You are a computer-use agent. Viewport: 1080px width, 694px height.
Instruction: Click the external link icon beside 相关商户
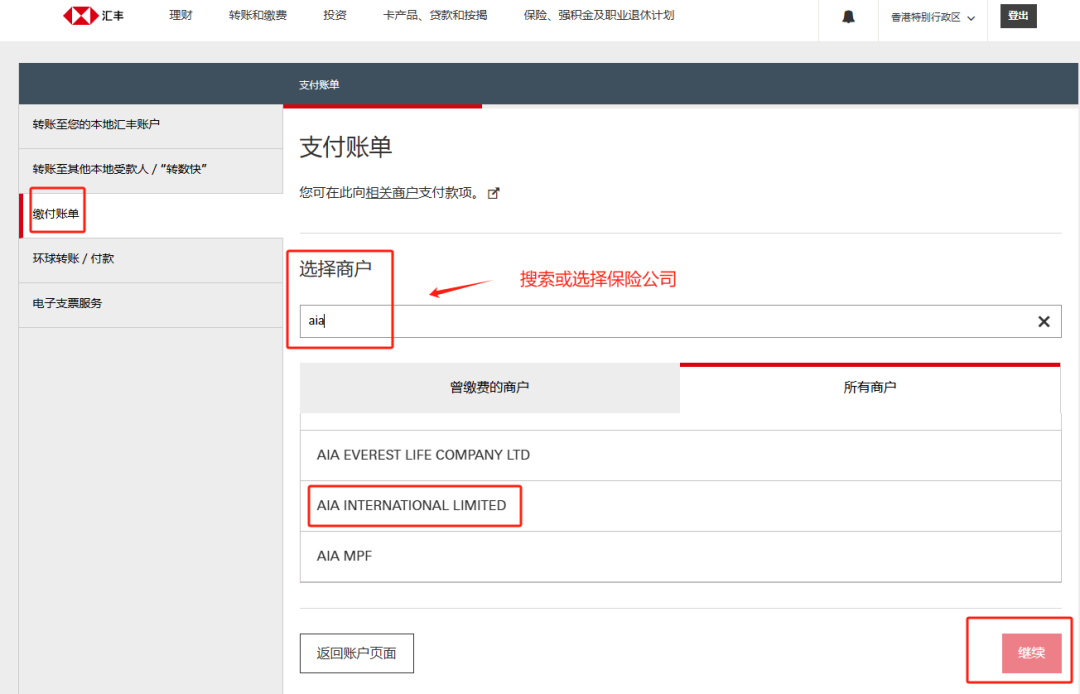(493, 193)
